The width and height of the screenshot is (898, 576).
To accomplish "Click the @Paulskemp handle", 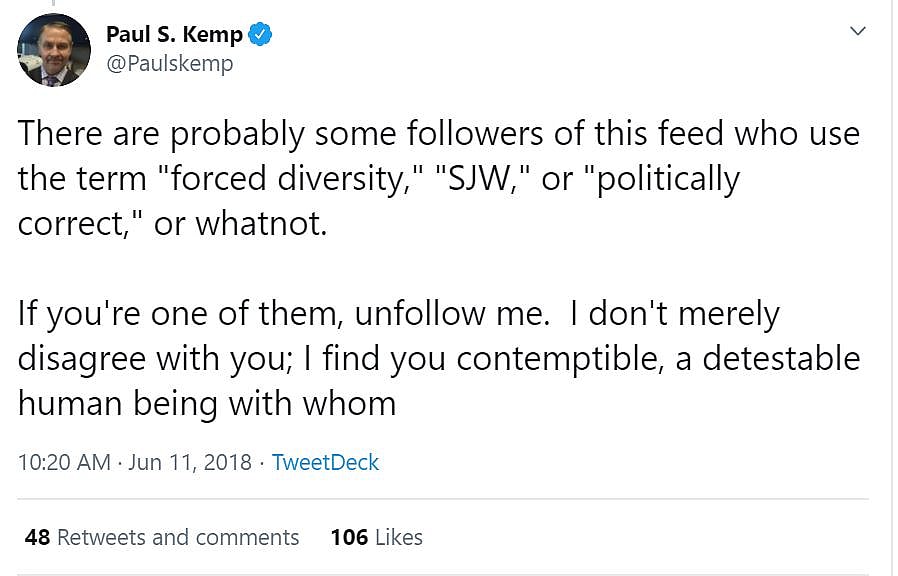I will (x=169, y=63).
